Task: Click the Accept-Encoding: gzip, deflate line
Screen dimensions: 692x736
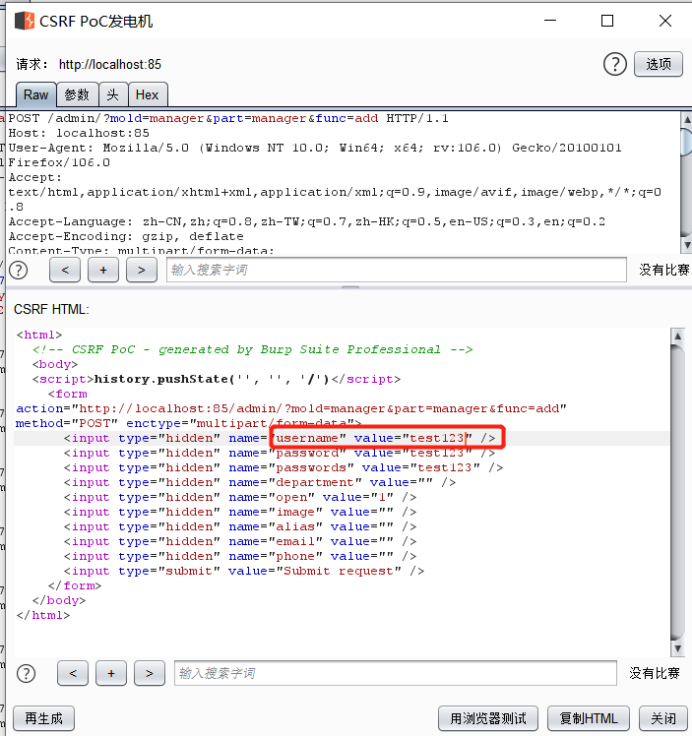Action: click(x=126, y=236)
